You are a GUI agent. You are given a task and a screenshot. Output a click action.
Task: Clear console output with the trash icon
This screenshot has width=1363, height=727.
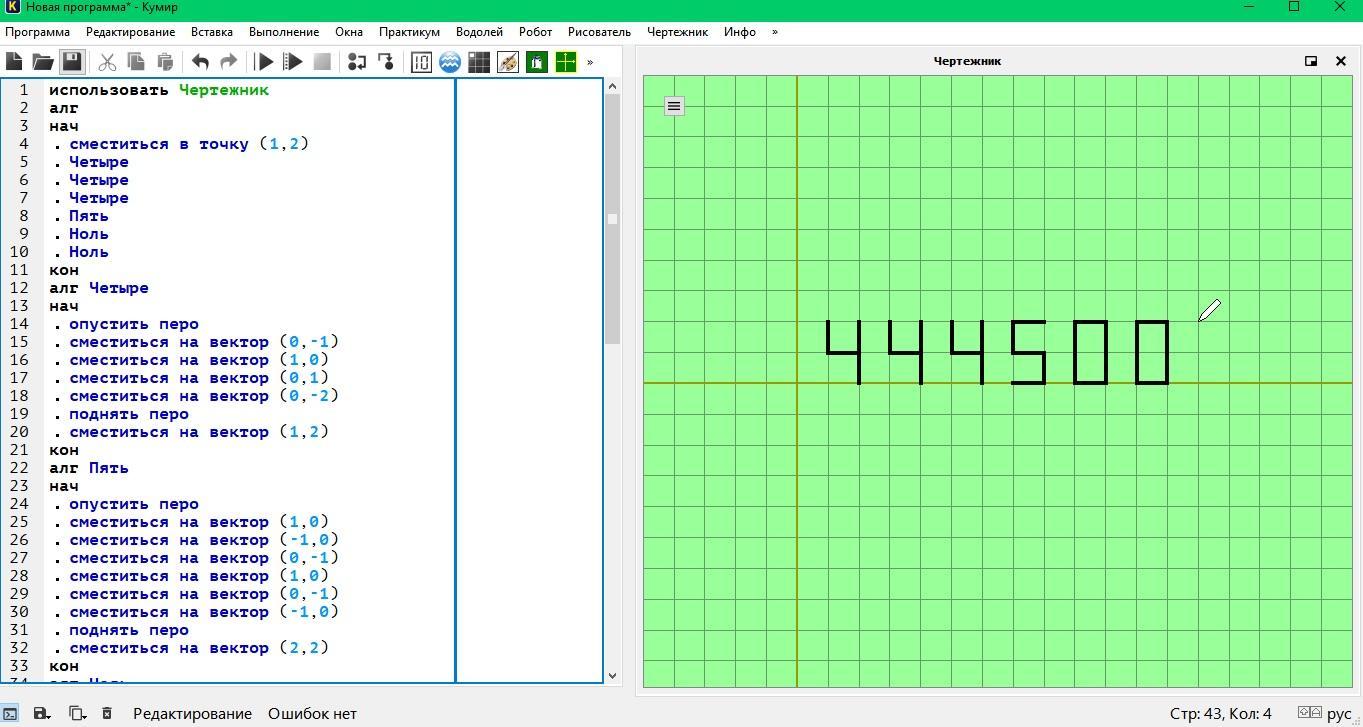[x=107, y=713]
